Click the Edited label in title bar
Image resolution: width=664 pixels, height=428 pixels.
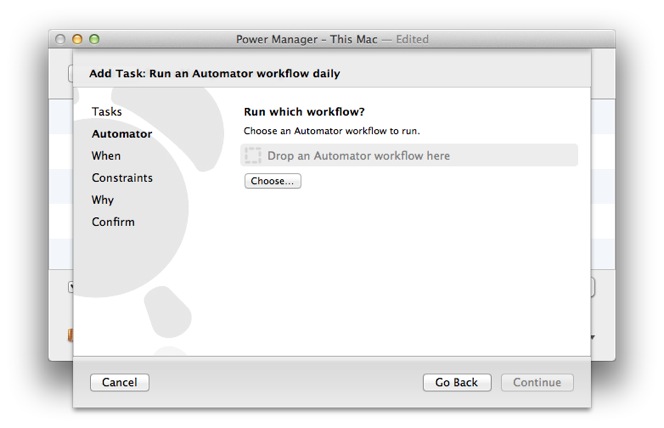pyautogui.click(x=412, y=39)
